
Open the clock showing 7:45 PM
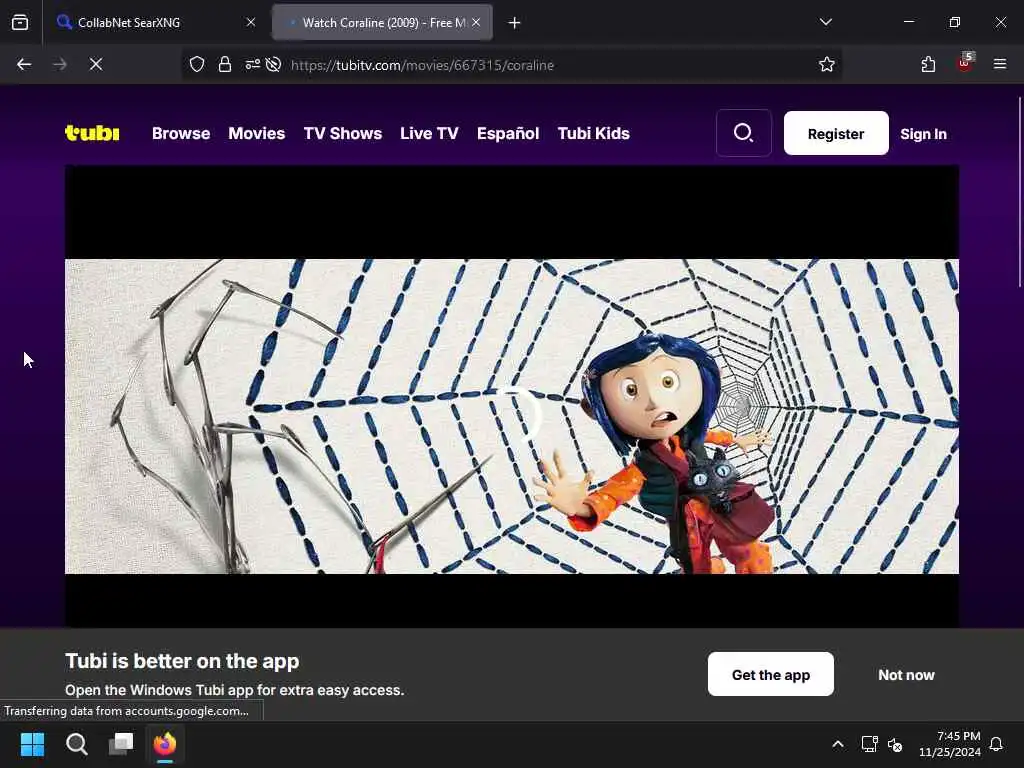click(x=950, y=744)
